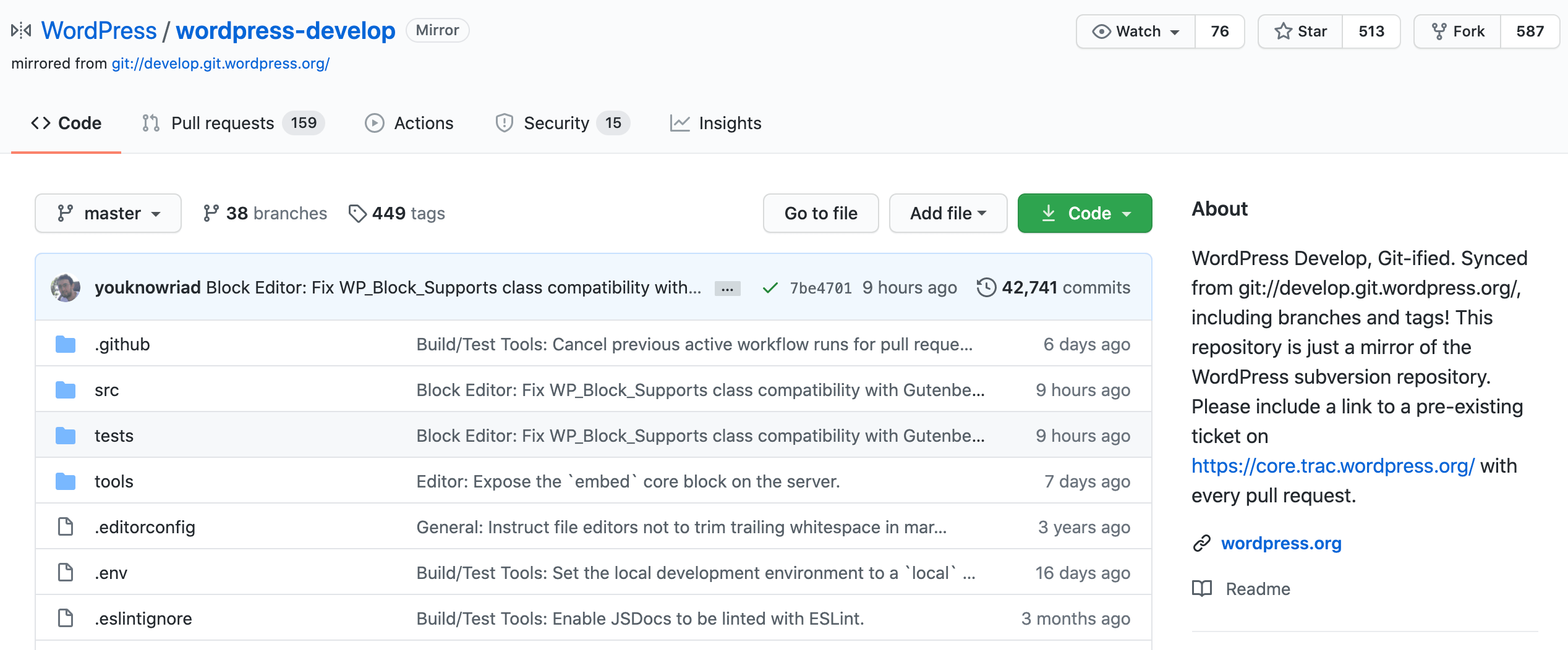Open the .editorconfig file
The image size is (1568, 650).
(x=145, y=527)
